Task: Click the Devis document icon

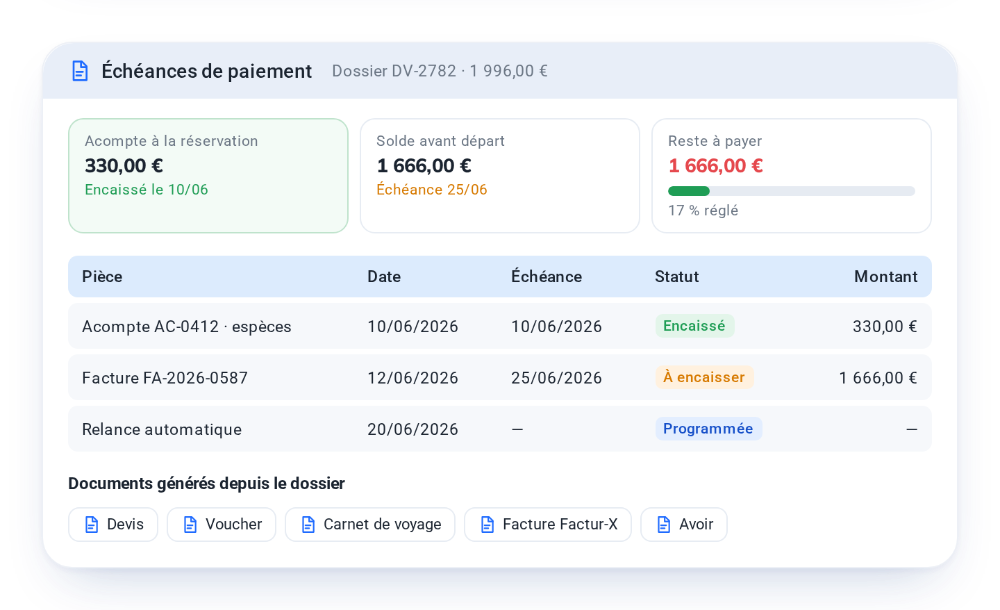Action: 91,524
